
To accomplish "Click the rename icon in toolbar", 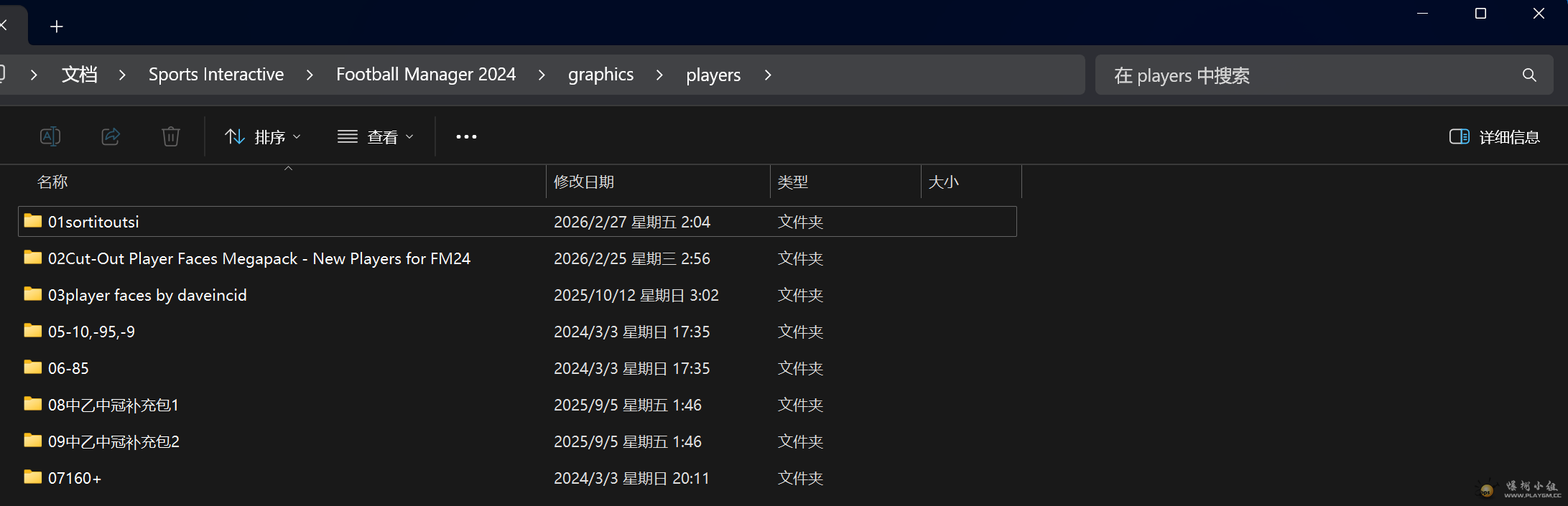I will pyautogui.click(x=50, y=136).
